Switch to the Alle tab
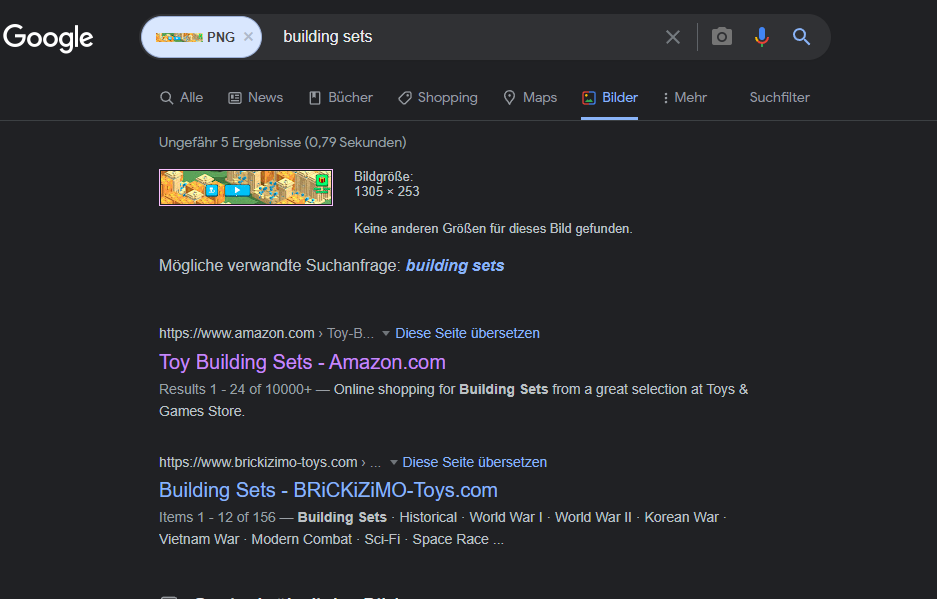937x599 pixels. coord(182,97)
